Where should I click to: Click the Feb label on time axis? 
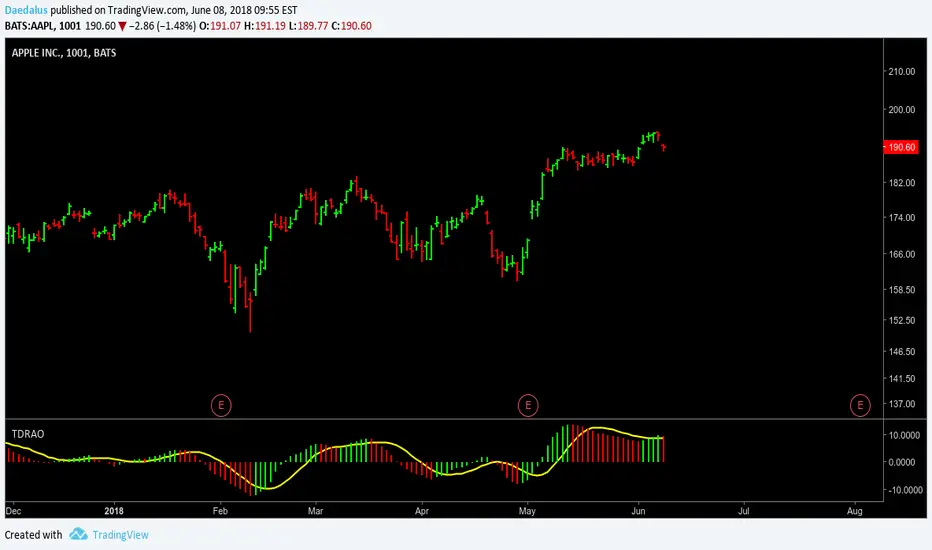pos(220,511)
